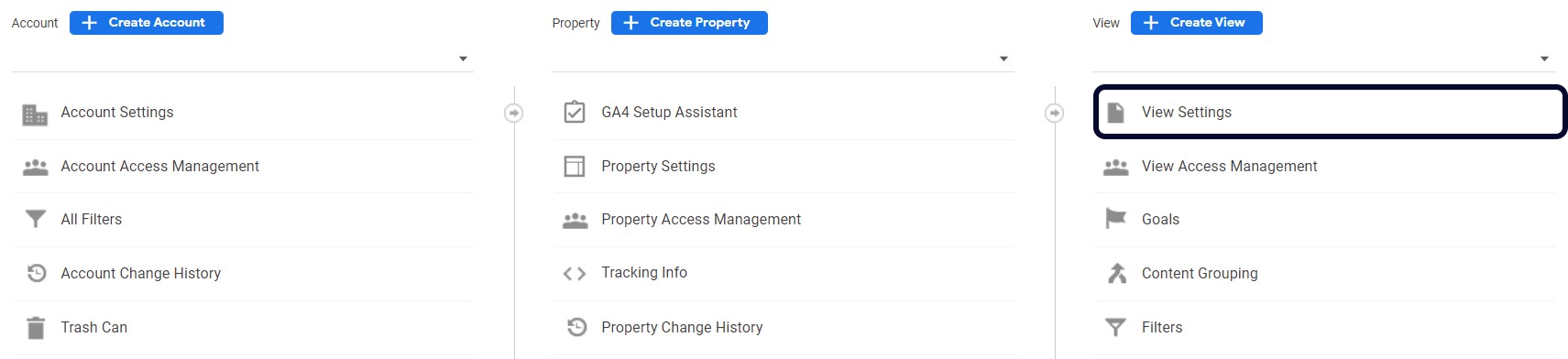This screenshot has width=1568, height=359.
Task: Collapse Account column using arrow circle
Action: [x=514, y=113]
